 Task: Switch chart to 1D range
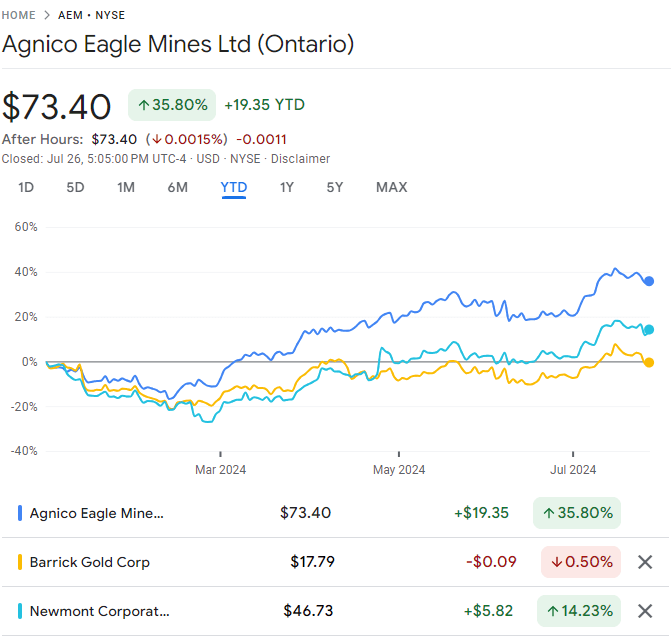(26, 187)
